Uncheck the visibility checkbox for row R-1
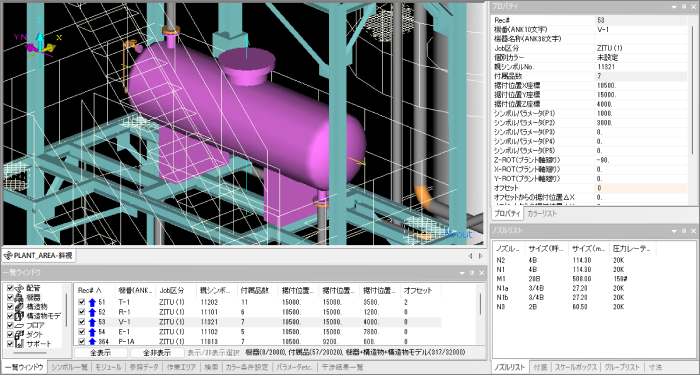The width and height of the screenshot is (700, 376). tap(82, 312)
